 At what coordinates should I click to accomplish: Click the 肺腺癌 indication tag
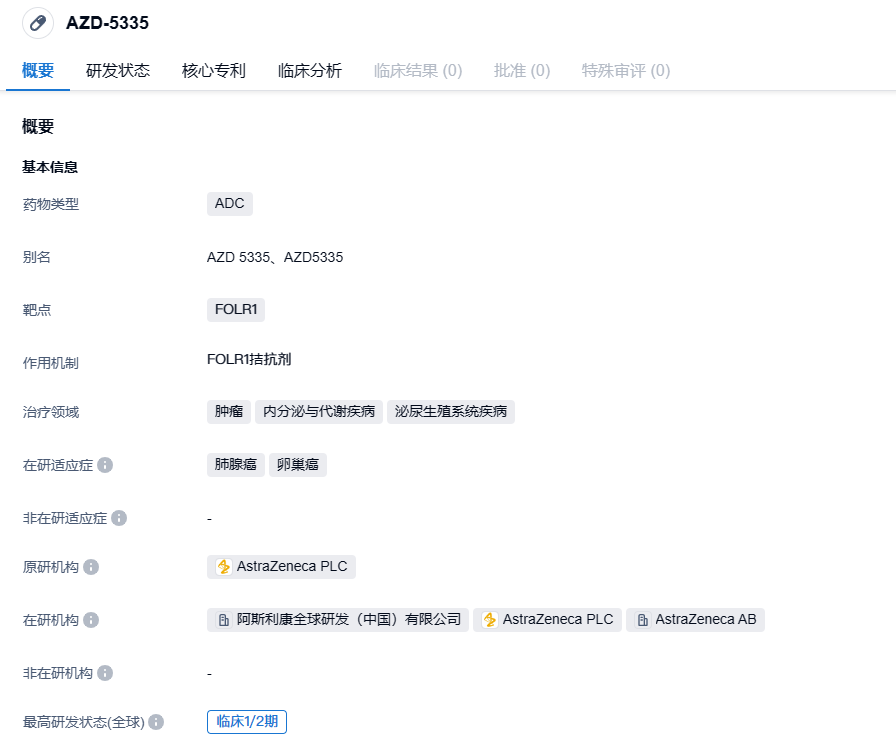coord(236,465)
